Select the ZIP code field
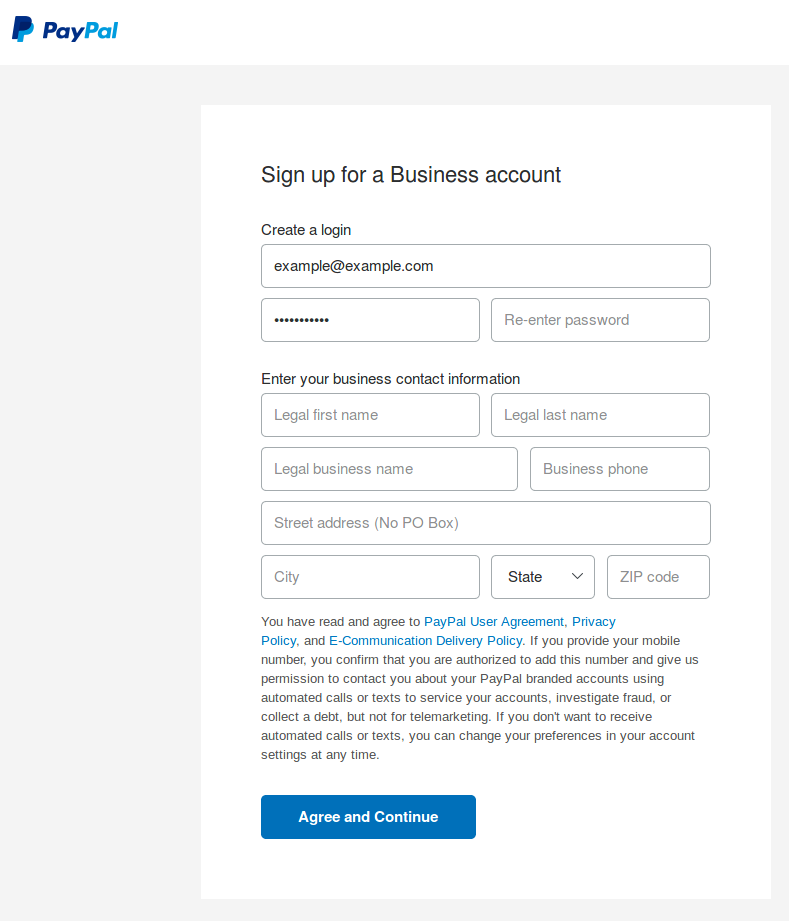 tap(658, 577)
